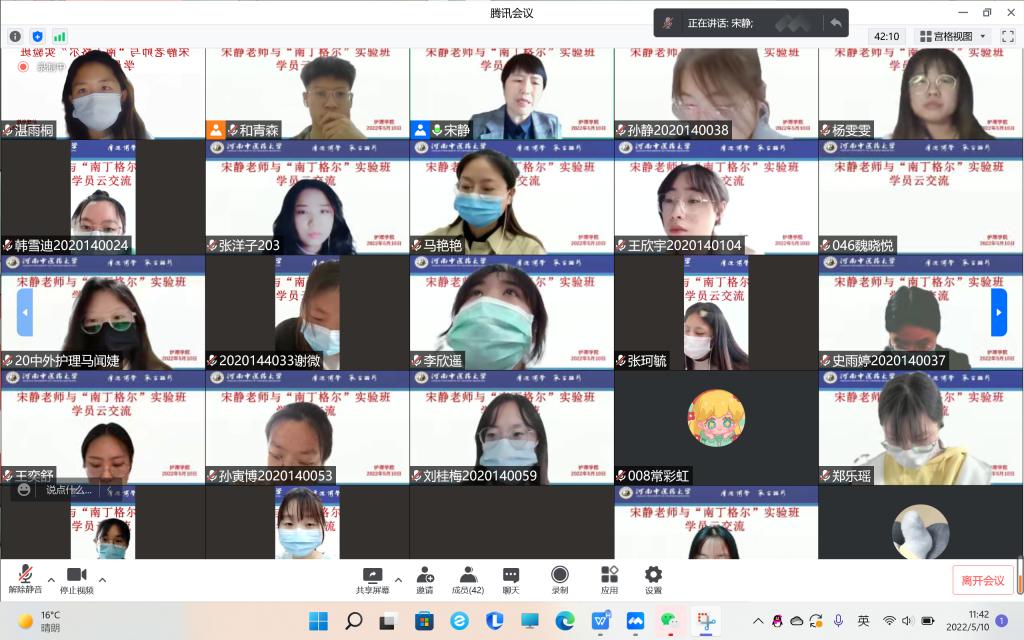Click Share Screen (共享屏幕)
The width and height of the screenshot is (1024, 640).
373,580
